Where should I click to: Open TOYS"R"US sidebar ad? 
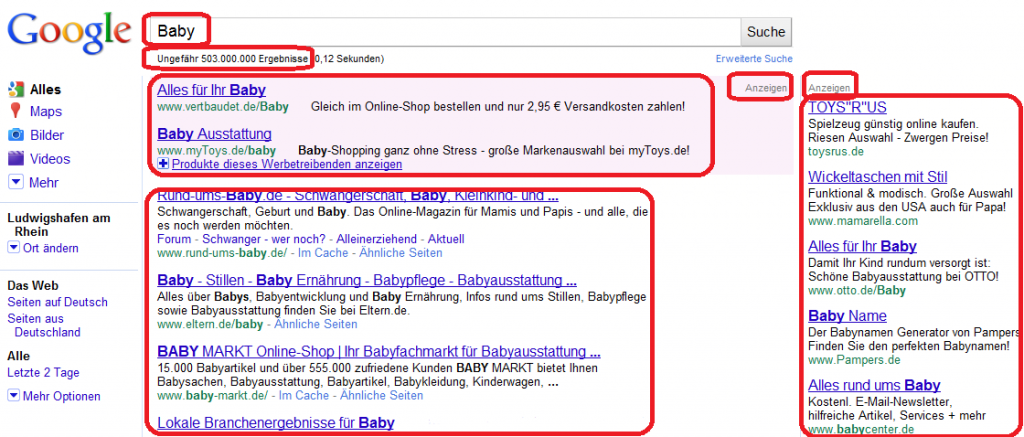pyautogui.click(x=847, y=107)
